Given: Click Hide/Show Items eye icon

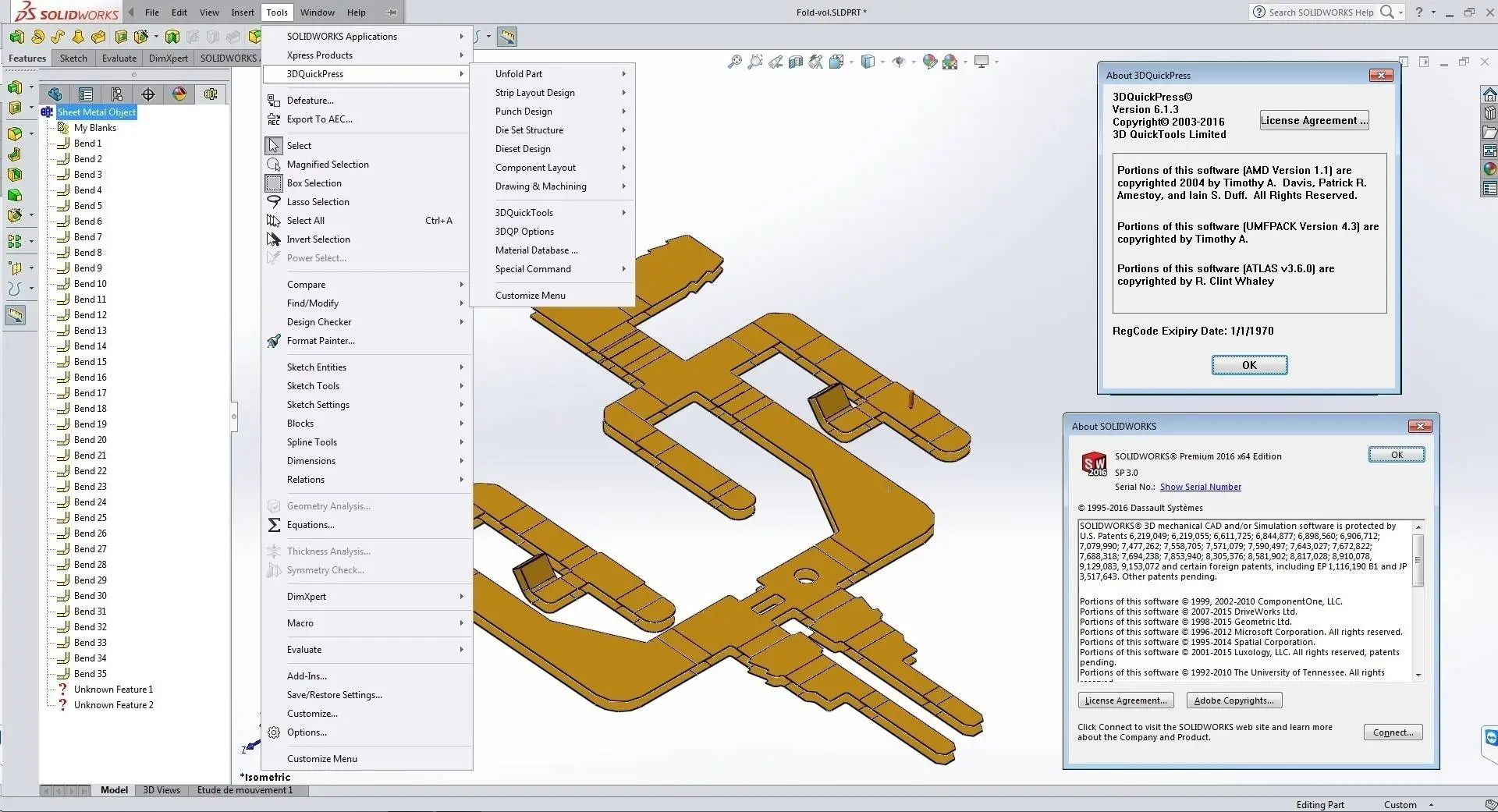Looking at the screenshot, I should (899, 62).
